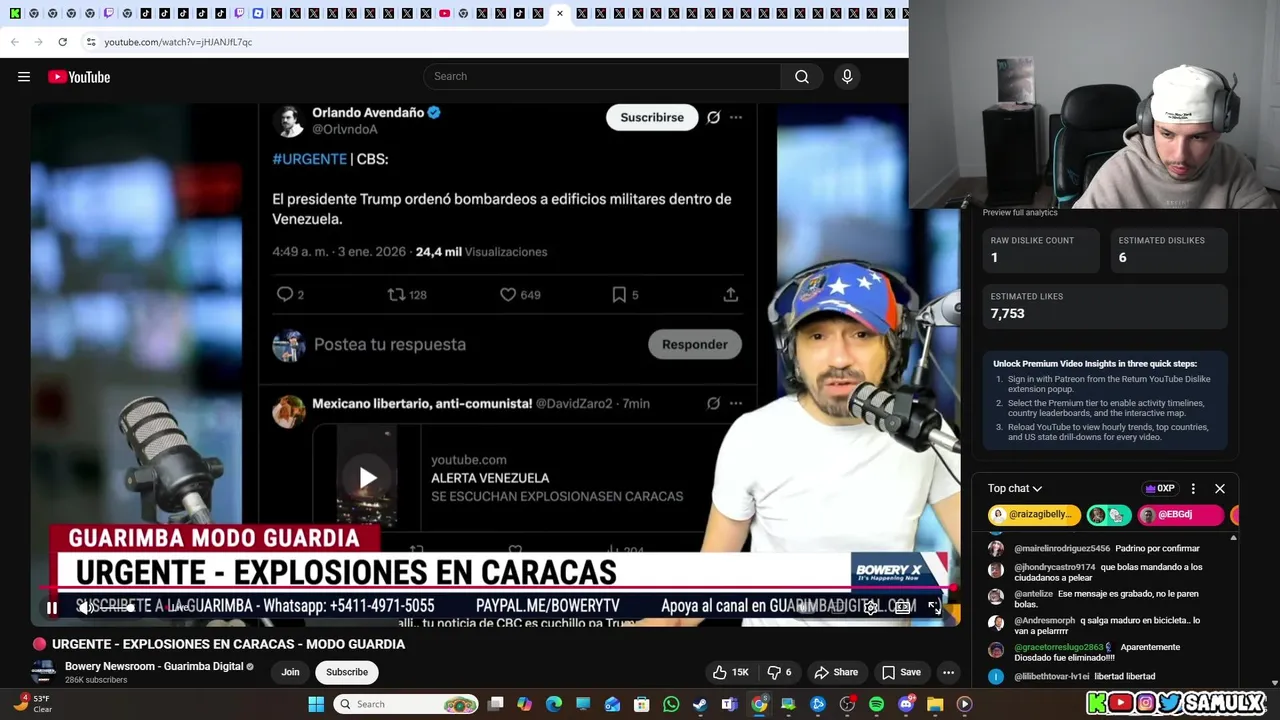Open File Explorer from the taskbar
Image resolution: width=1280 pixels, height=720 pixels.
(935, 704)
